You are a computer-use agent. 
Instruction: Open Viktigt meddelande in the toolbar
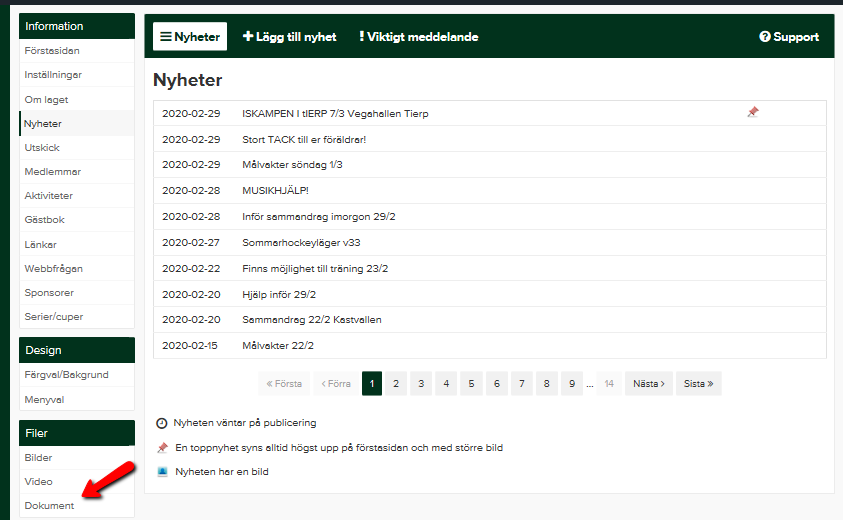click(419, 37)
